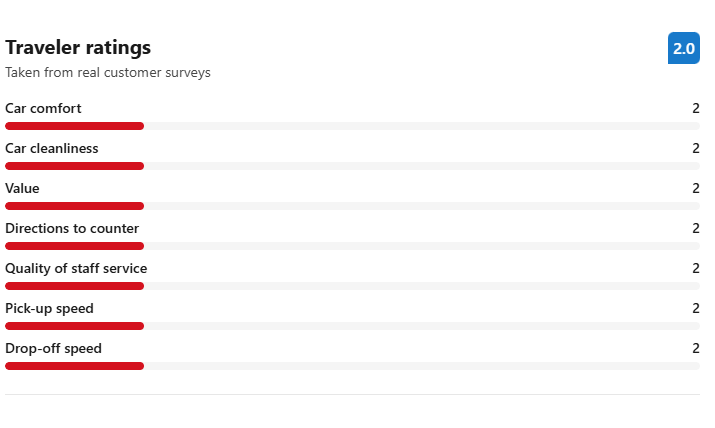Click the Traveler ratings heading
715x428 pixels.
tap(78, 47)
